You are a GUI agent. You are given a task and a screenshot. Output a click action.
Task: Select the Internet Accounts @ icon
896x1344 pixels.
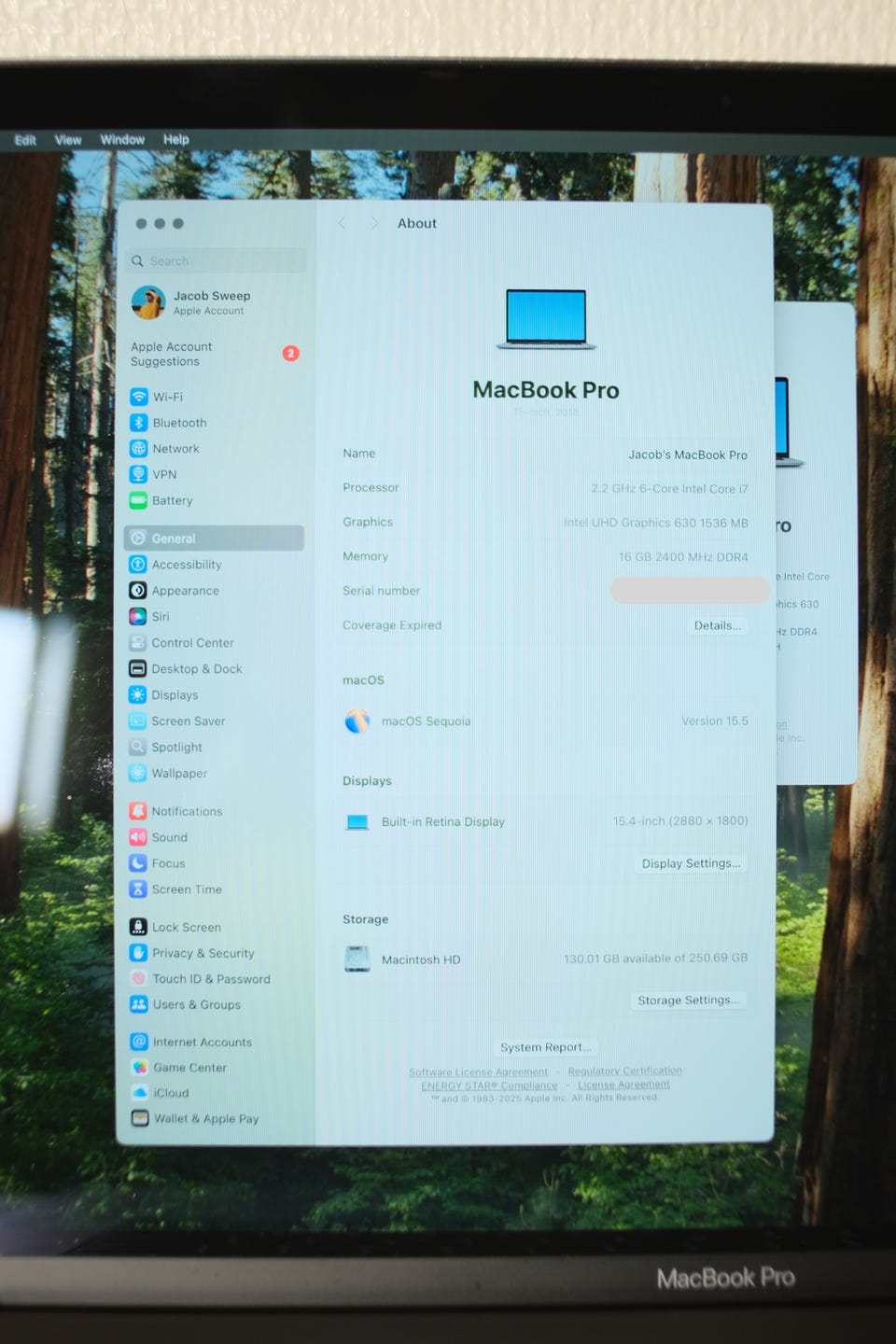pos(139,1042)
